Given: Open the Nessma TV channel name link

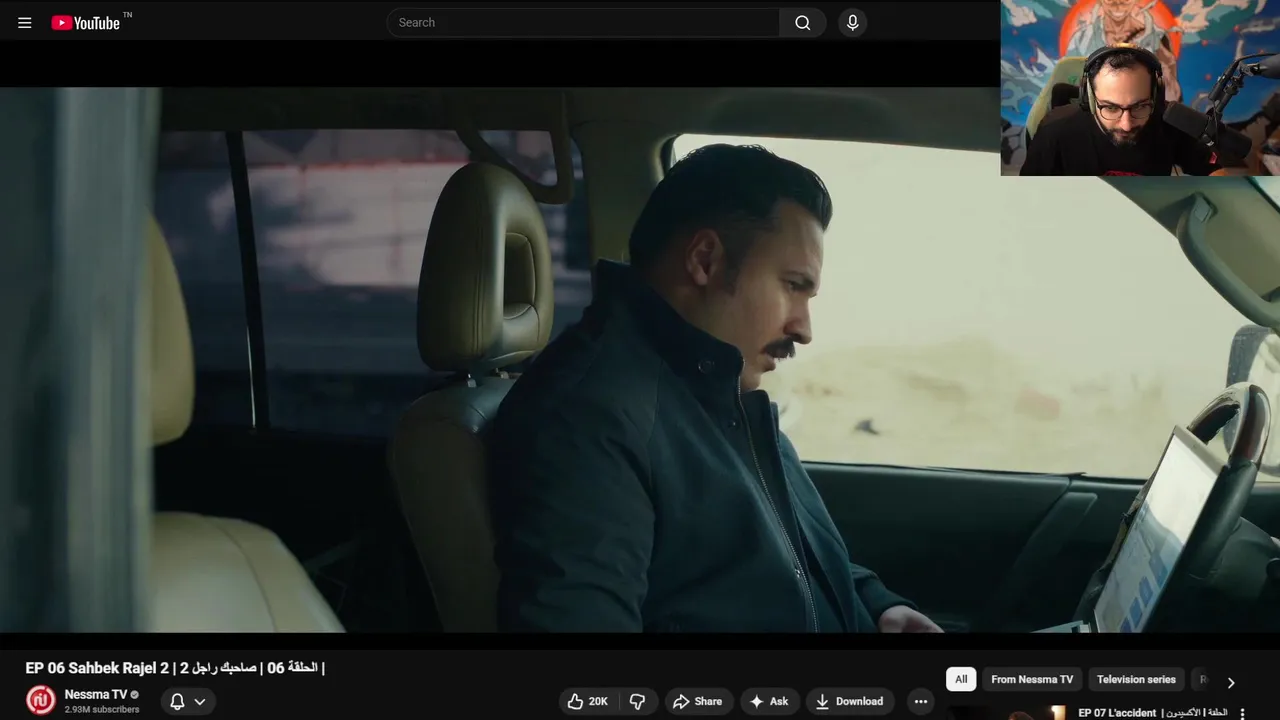Looking at the screenshot, I should coord(95,694).
